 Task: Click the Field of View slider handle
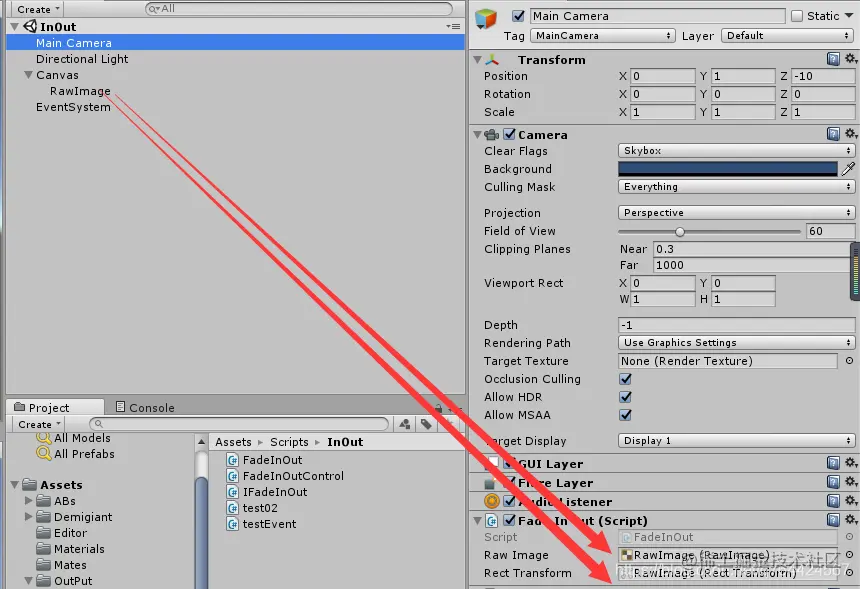click(680, 231)
